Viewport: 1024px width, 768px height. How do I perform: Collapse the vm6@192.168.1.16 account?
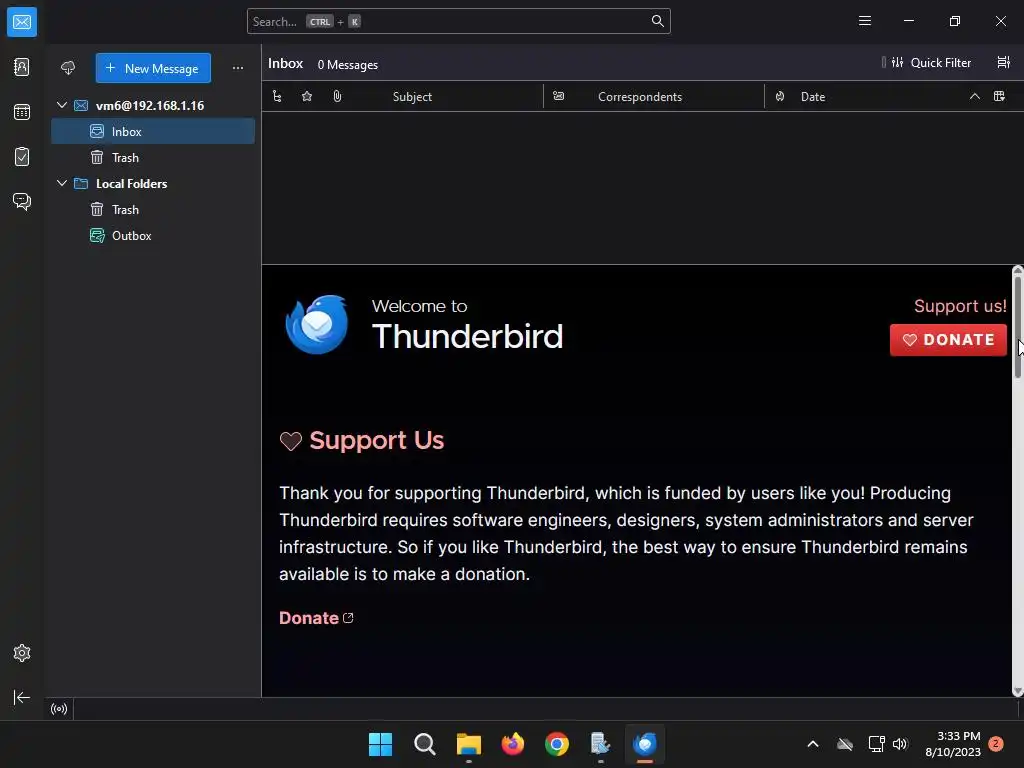point(62,105)
